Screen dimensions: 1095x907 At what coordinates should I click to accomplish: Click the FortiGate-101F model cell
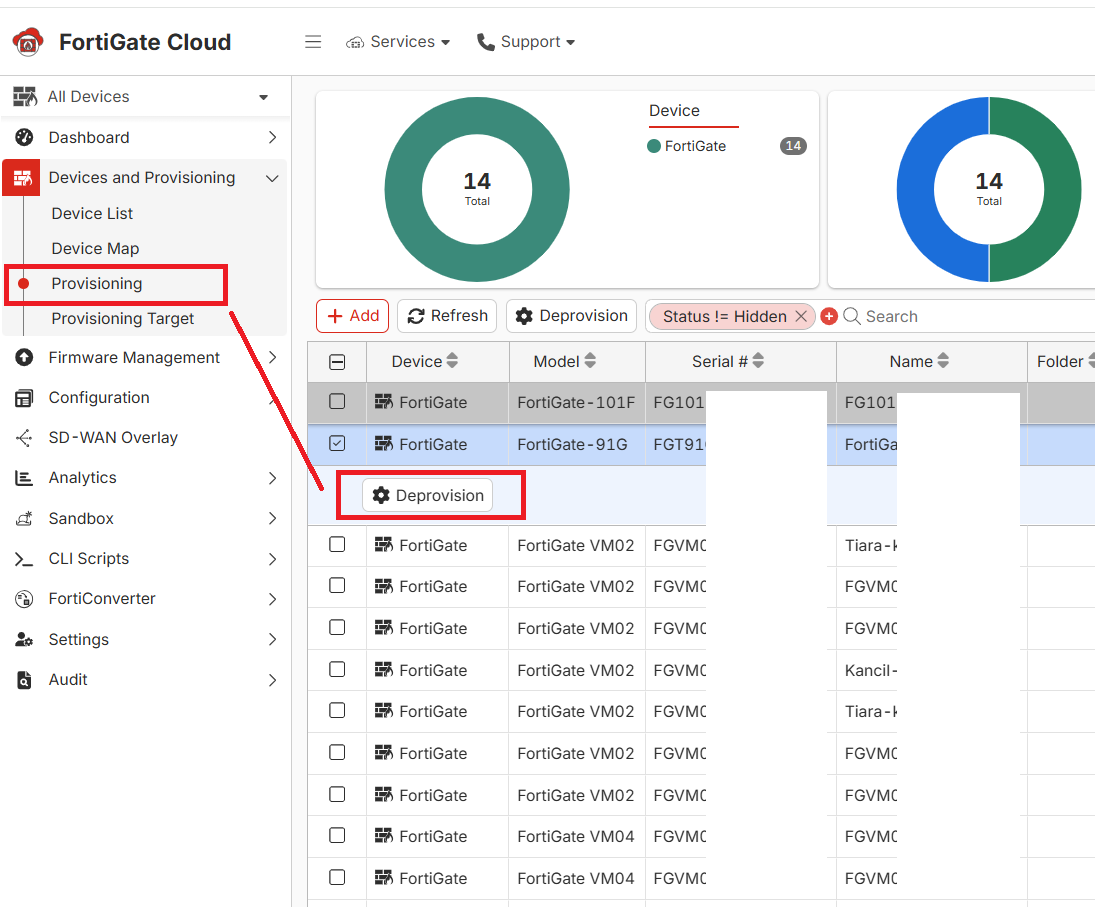pyautogui.click(x=576, y=402)
